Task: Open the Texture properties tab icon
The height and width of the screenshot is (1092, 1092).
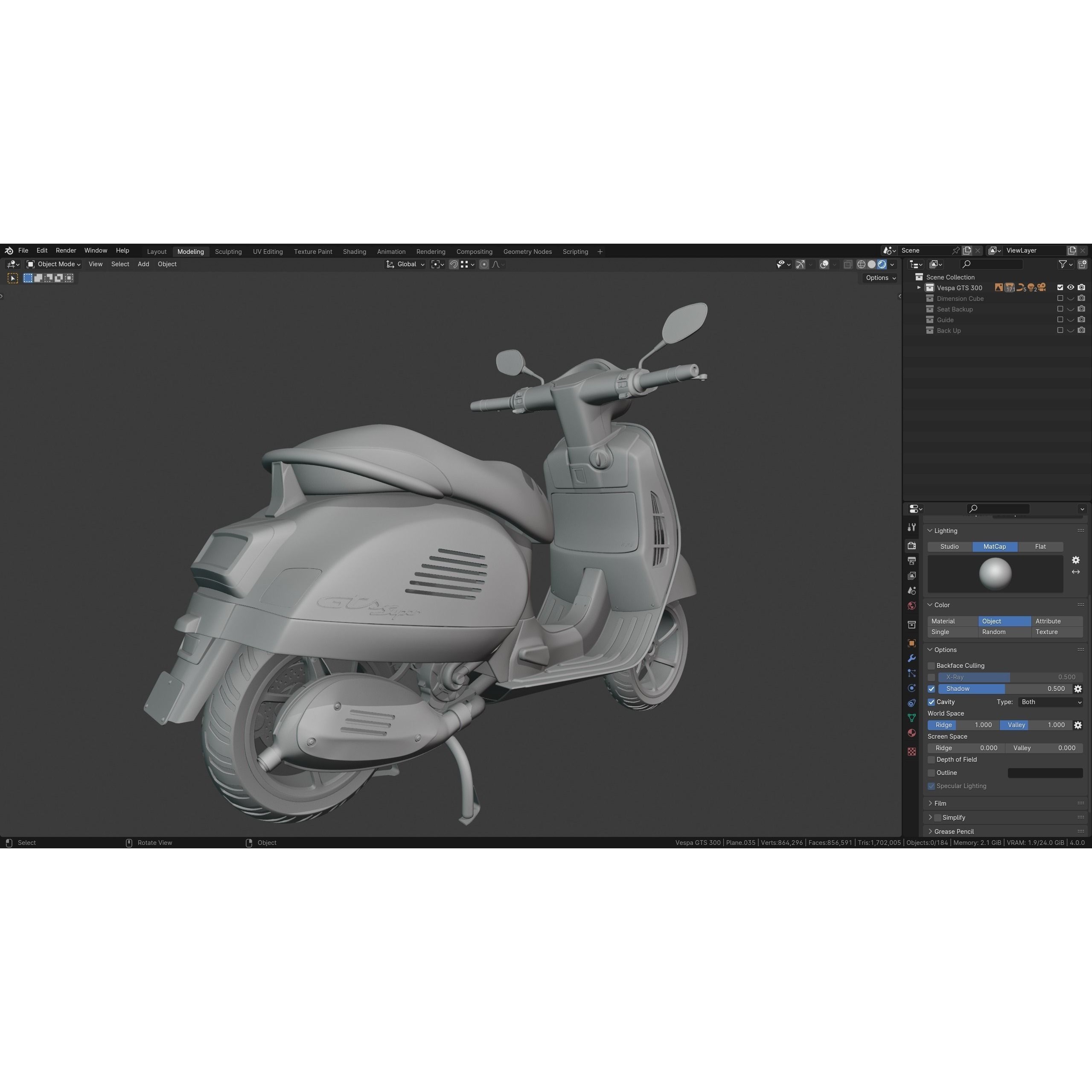Action: [911, 752]
